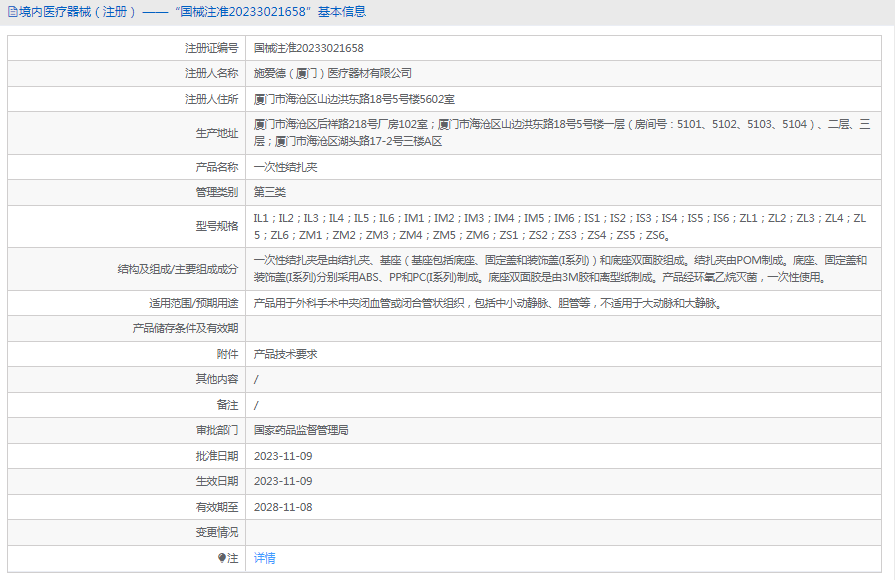Select expiry date 2028-11-08

(283, 507)
